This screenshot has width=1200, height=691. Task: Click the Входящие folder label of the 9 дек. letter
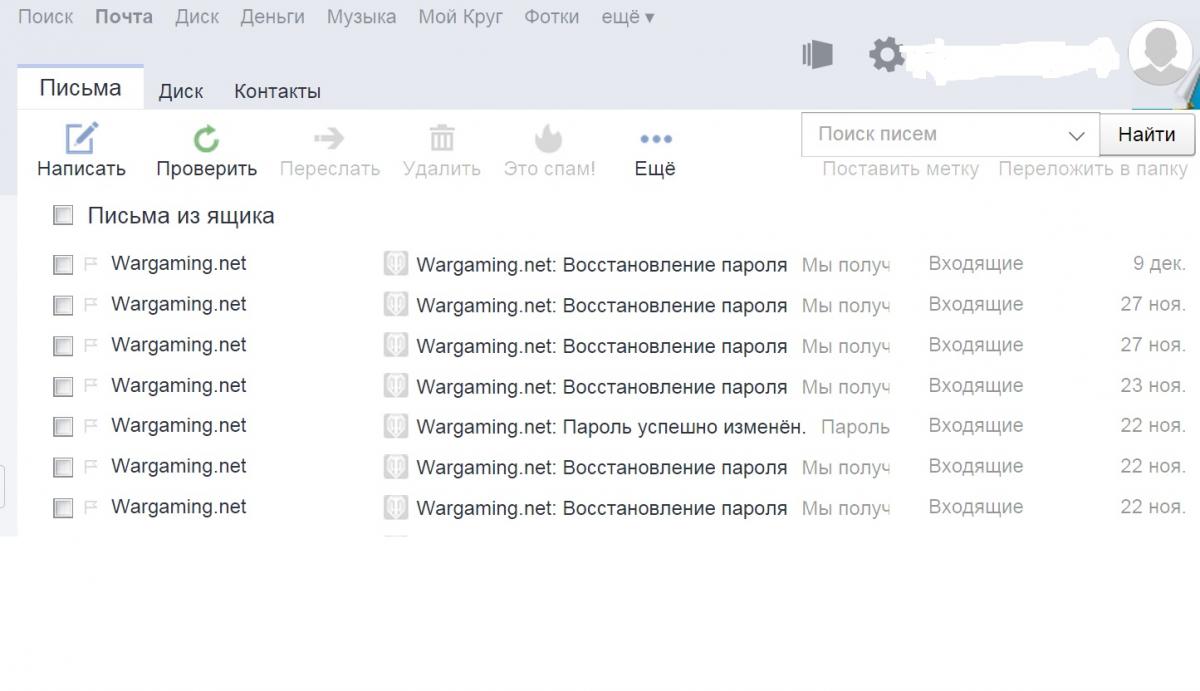[x=976, y=264]
